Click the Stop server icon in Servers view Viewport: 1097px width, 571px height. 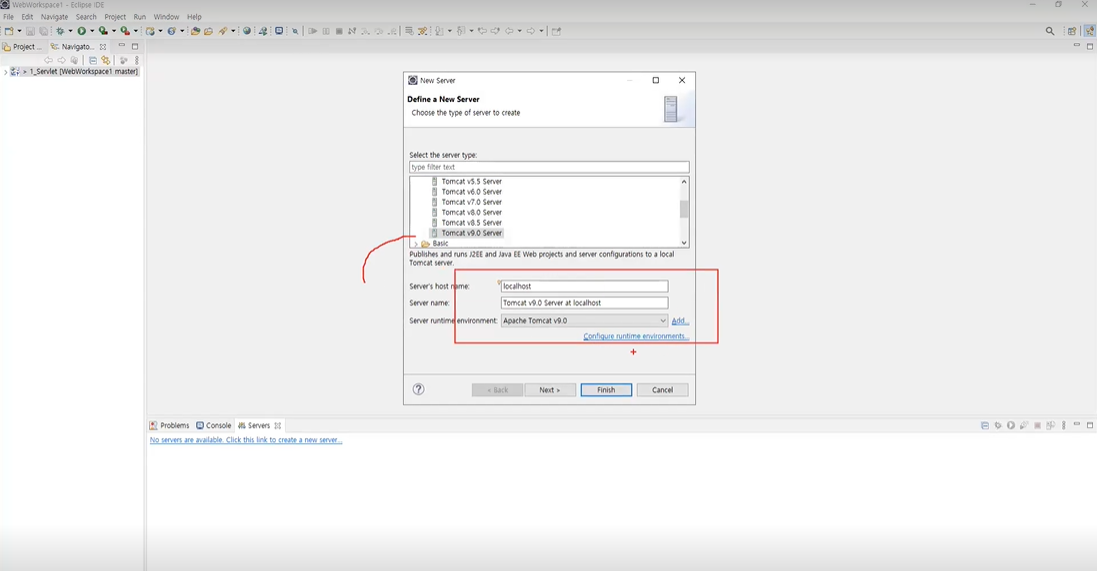click(x=1038, y=425)
